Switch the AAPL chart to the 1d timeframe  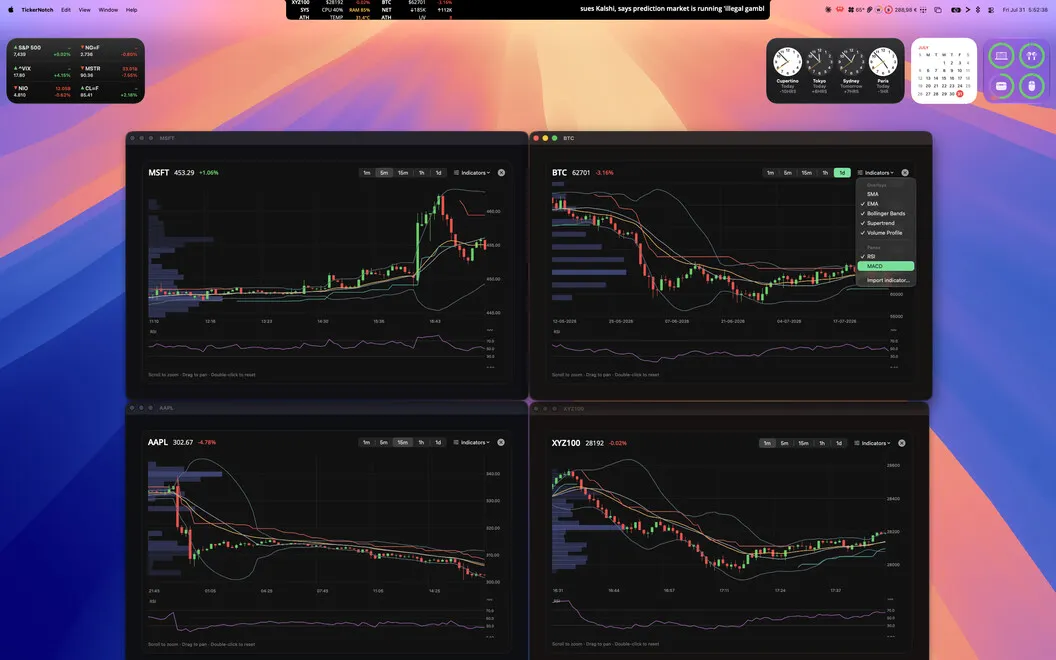click(x=438, y=442)
